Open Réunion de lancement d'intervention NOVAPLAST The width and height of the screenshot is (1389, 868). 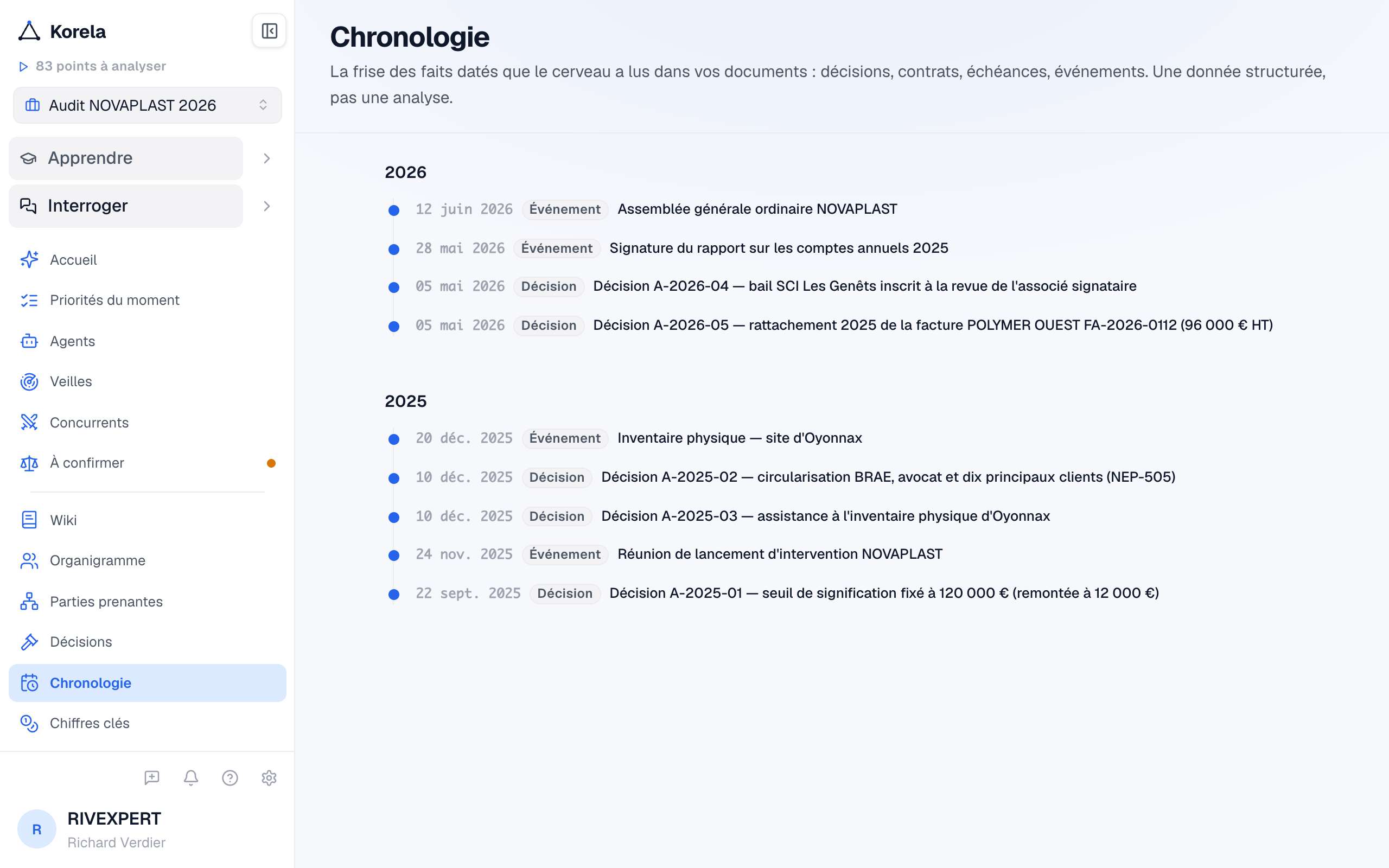pyautogui.click(x=780, y=554)
